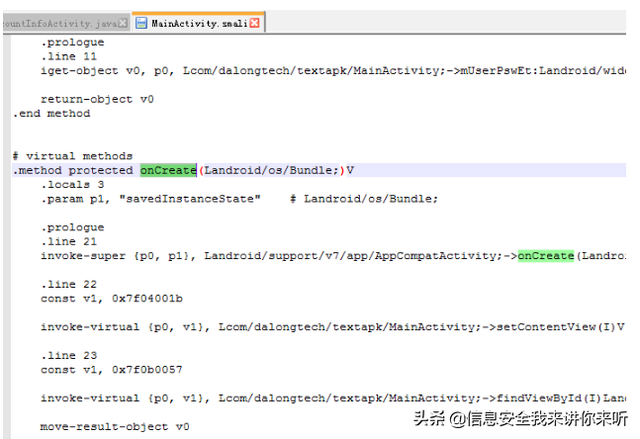Click the highlighted onCreate in method declaration
This screenshot has width=640, height=439.
(168, 170)
